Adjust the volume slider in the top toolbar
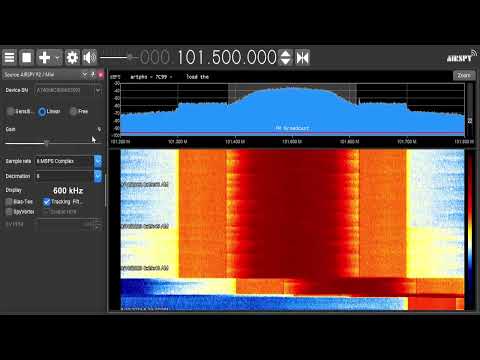Screen dimensions: 480x360 coord(119,57)
